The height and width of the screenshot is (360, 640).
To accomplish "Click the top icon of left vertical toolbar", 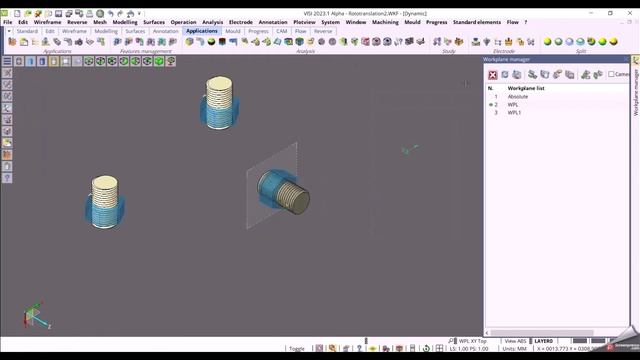I will pyautogui.click(x=7, y=73).
